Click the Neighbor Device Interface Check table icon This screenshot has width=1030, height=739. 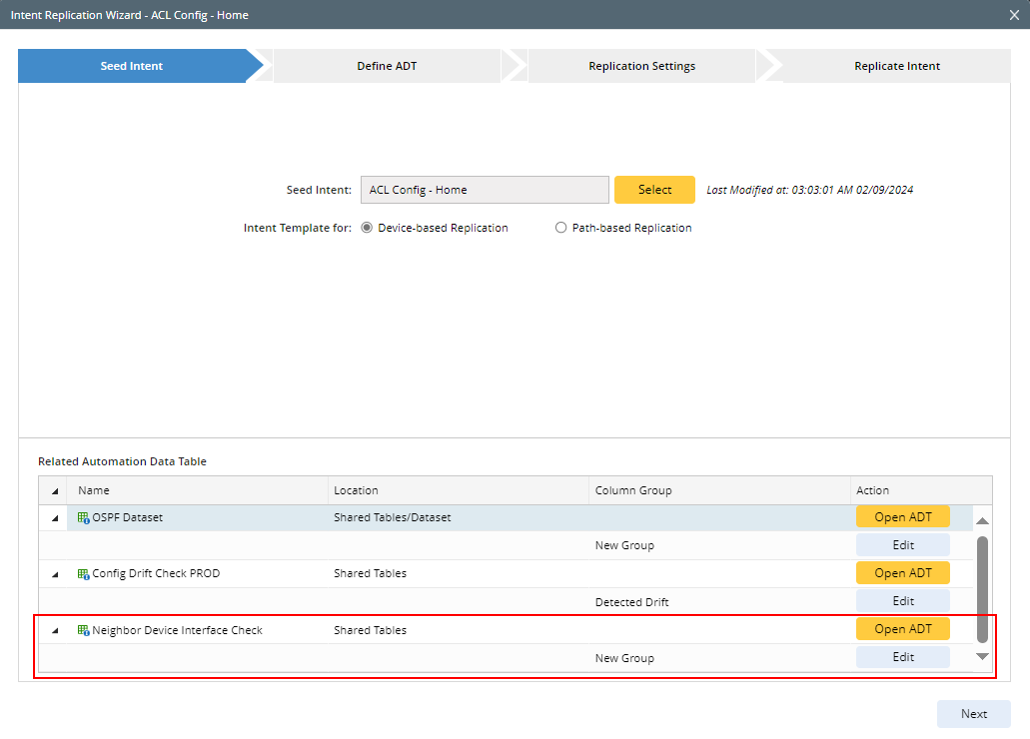(x=84, y=631)
